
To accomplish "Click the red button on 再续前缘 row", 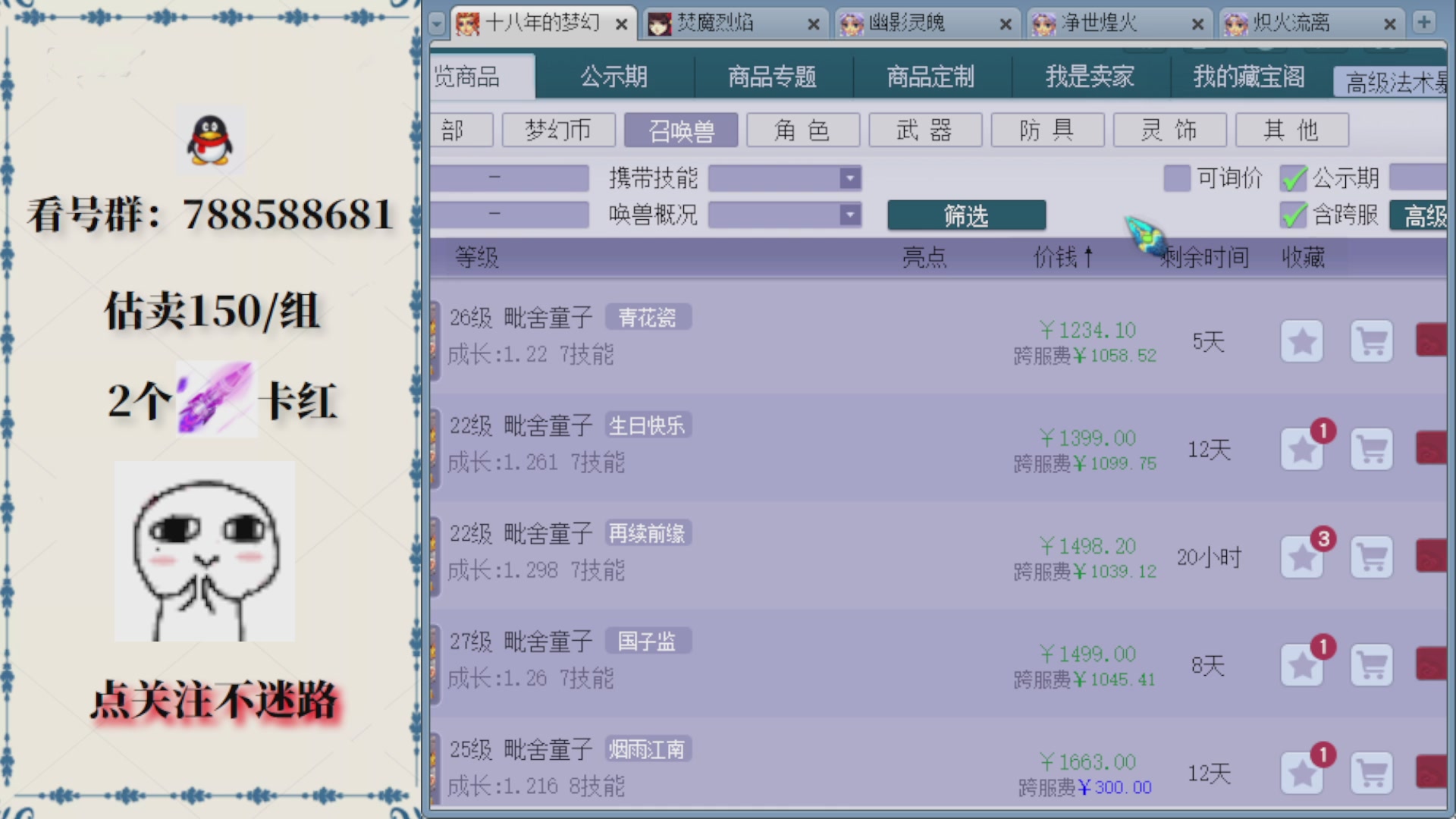I will tap(1431, 557).
